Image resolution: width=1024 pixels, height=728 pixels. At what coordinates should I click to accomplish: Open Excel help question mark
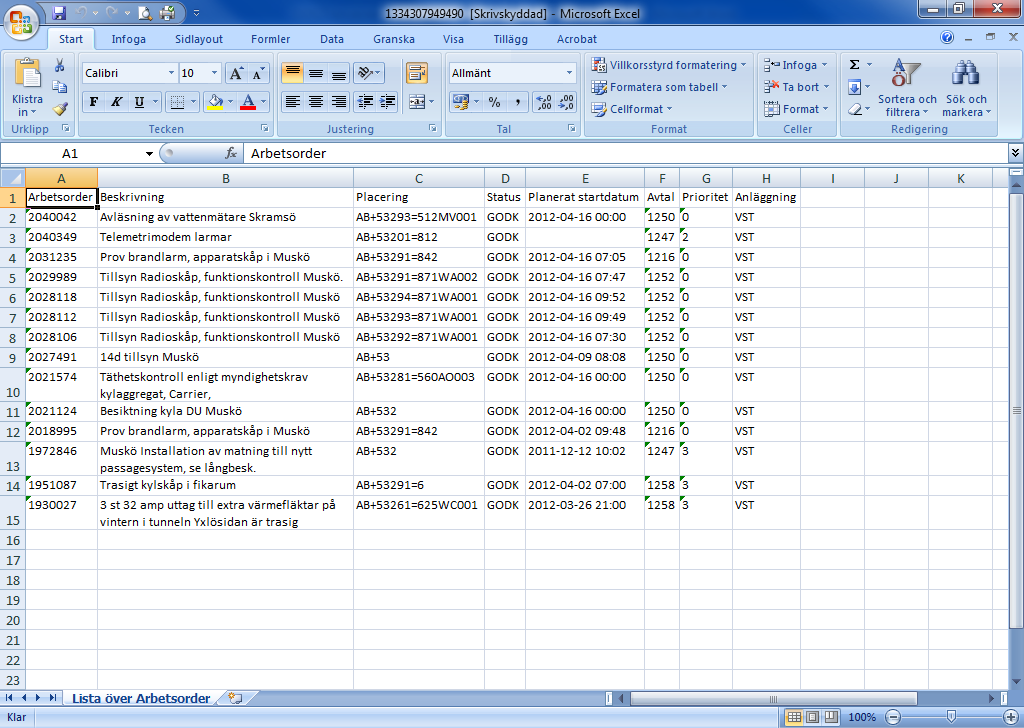pyautogui.click(x=947, y=38)
